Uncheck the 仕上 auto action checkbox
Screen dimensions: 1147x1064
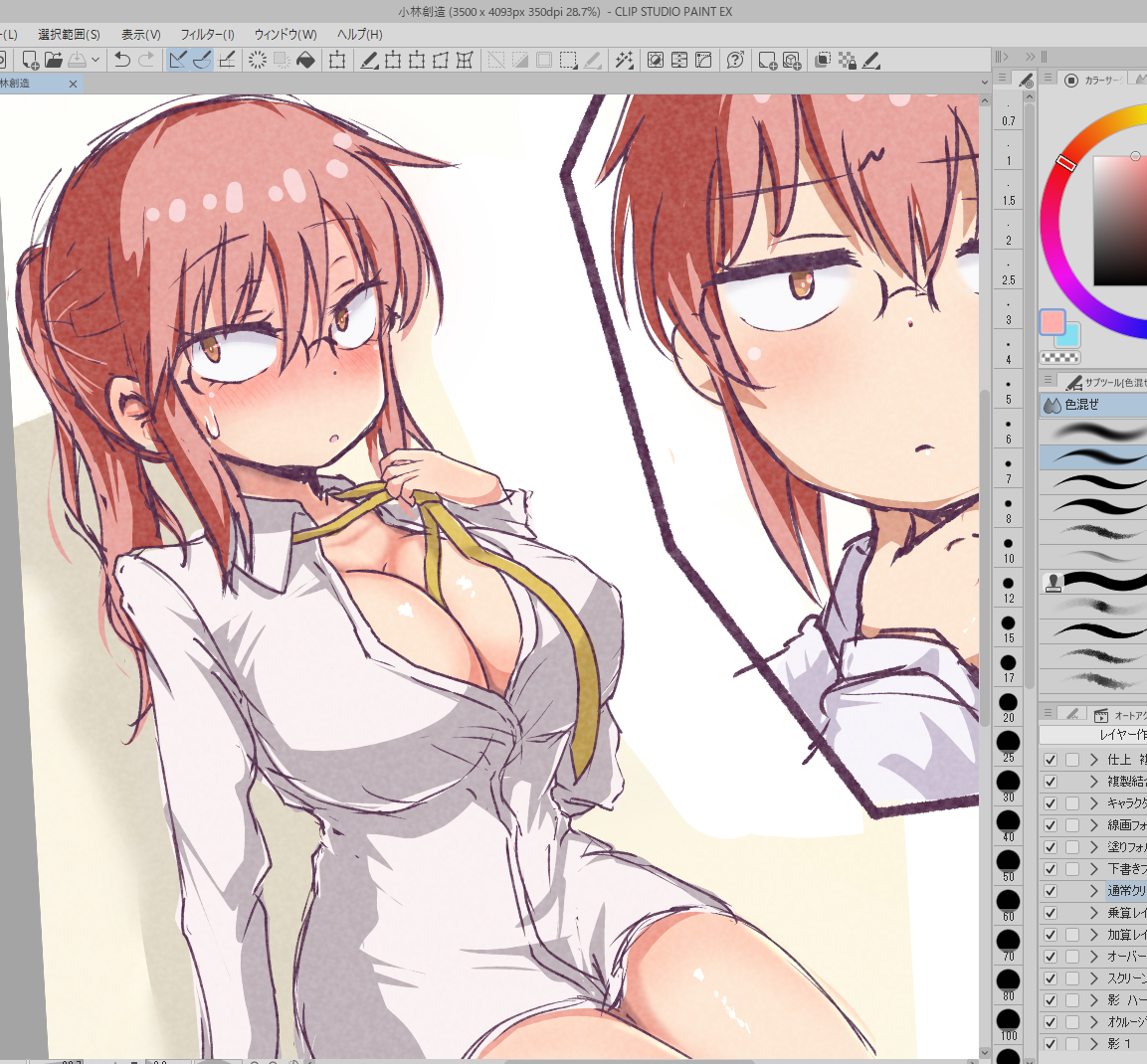(x=1051, y=760)
